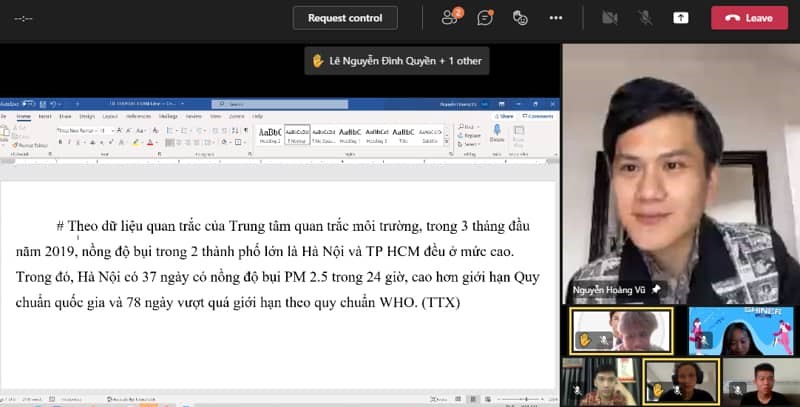This screenshot has width=800, height=407.
Task: Toggle the camera on or off
Action: tap(610, 17)
